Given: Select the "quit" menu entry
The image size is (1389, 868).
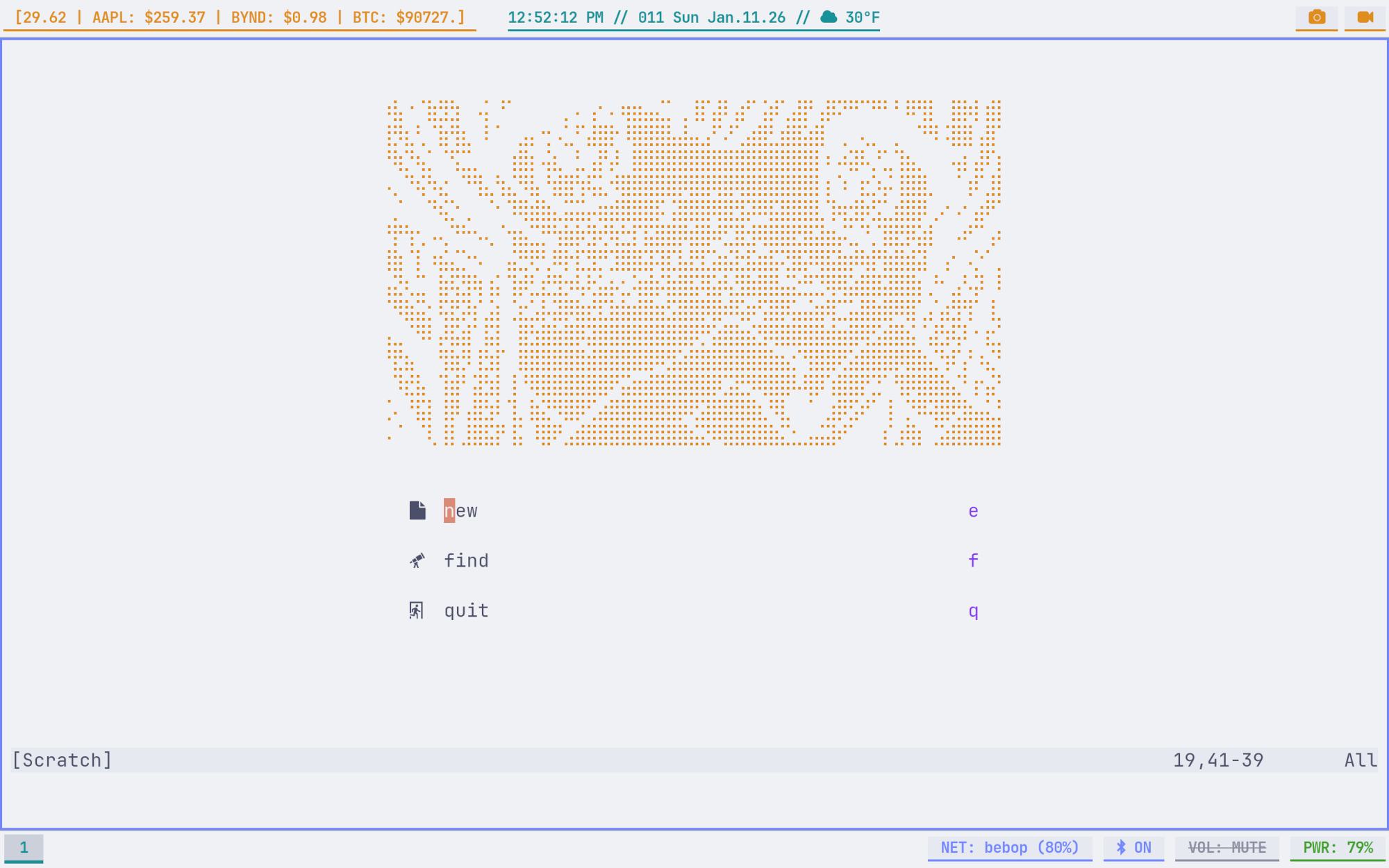Looking at the screenshot, I should [x=465, y=610].
